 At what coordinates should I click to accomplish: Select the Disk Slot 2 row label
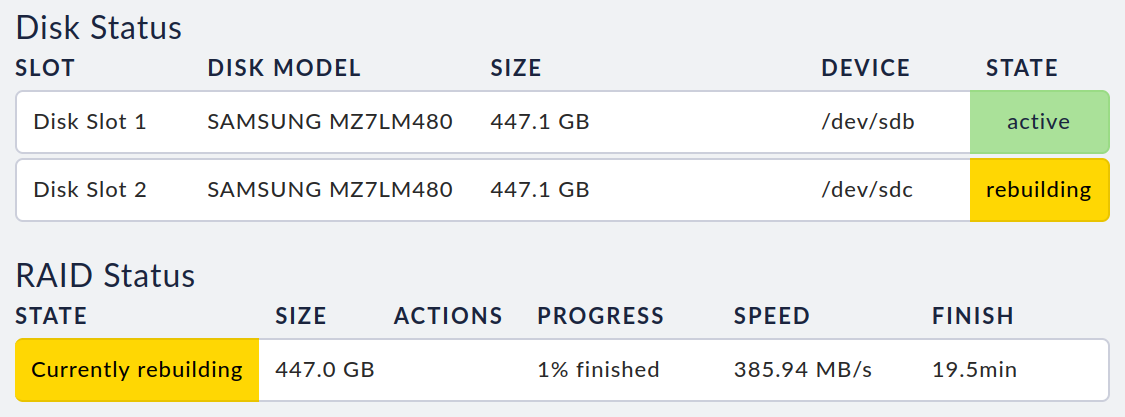tap(90, 189)
